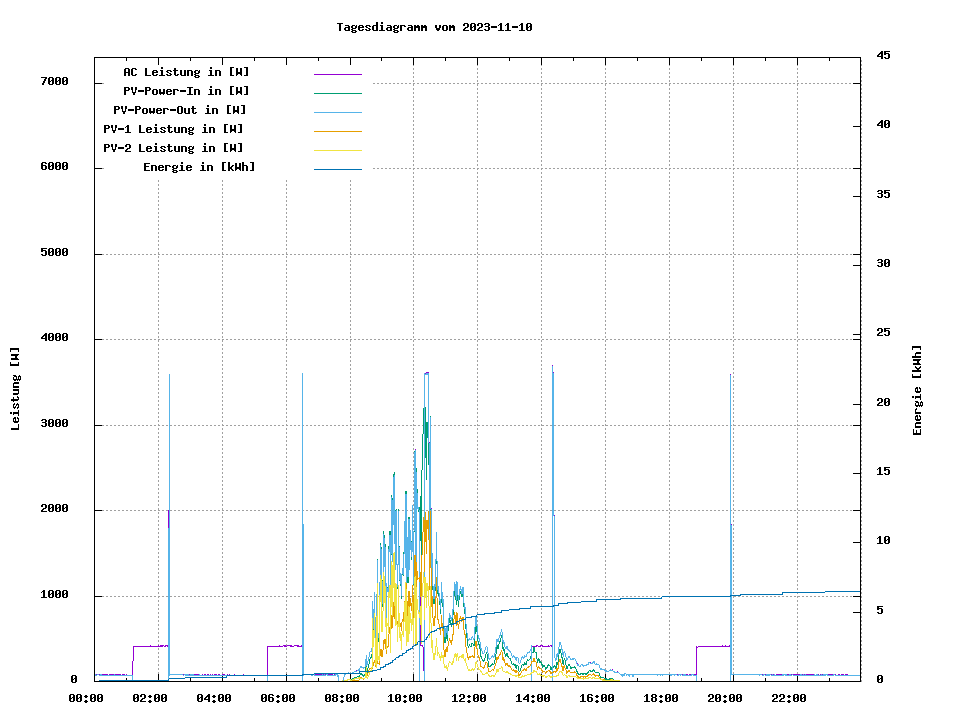Viewport: 960px width, 720px height.
Task: Click the 45 tick on the right axis
Action: point(883,55)
